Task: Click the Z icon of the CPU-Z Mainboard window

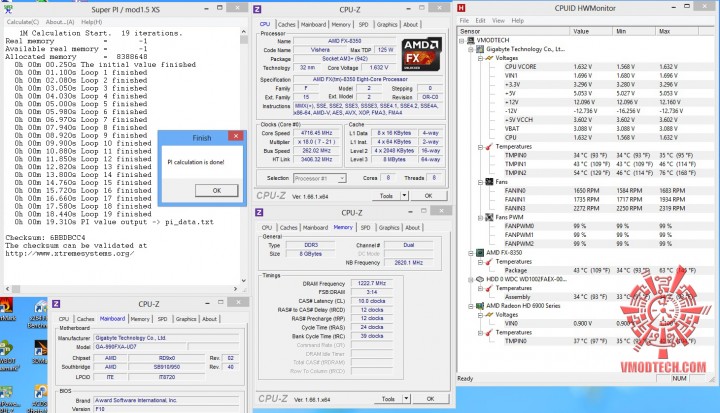Action: click(56, 304)
